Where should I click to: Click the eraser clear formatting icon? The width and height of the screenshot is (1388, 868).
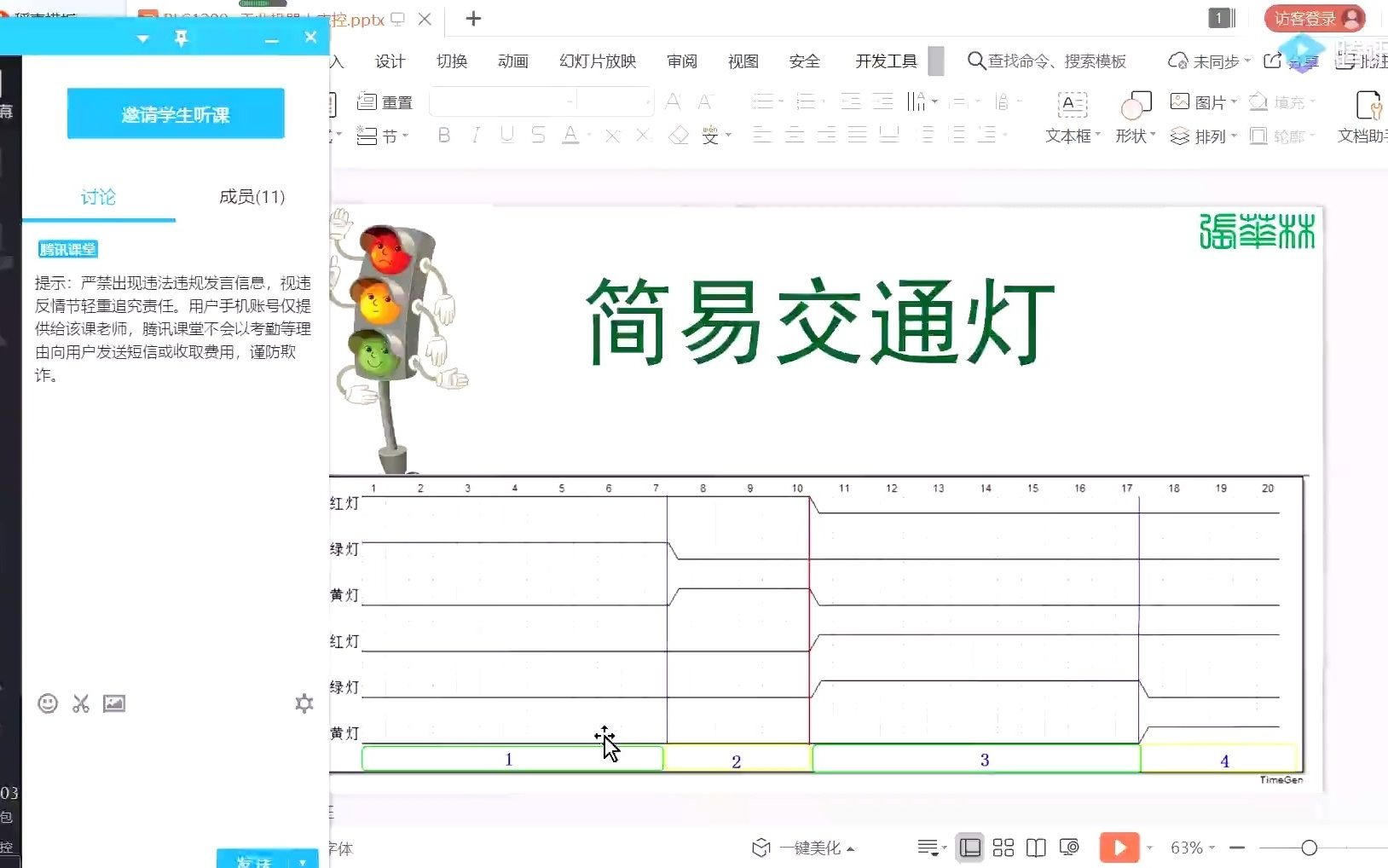click(679, 136)
